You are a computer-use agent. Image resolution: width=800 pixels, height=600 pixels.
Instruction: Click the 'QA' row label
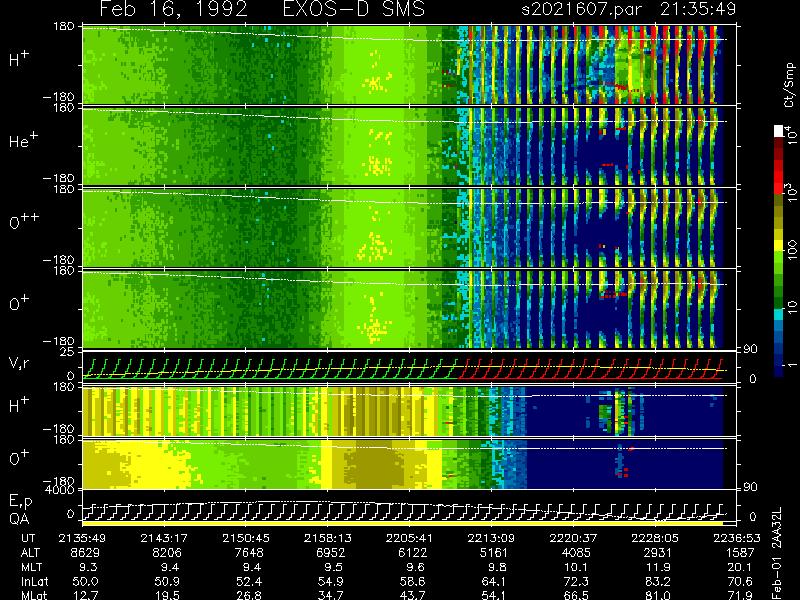click(19, 519)
